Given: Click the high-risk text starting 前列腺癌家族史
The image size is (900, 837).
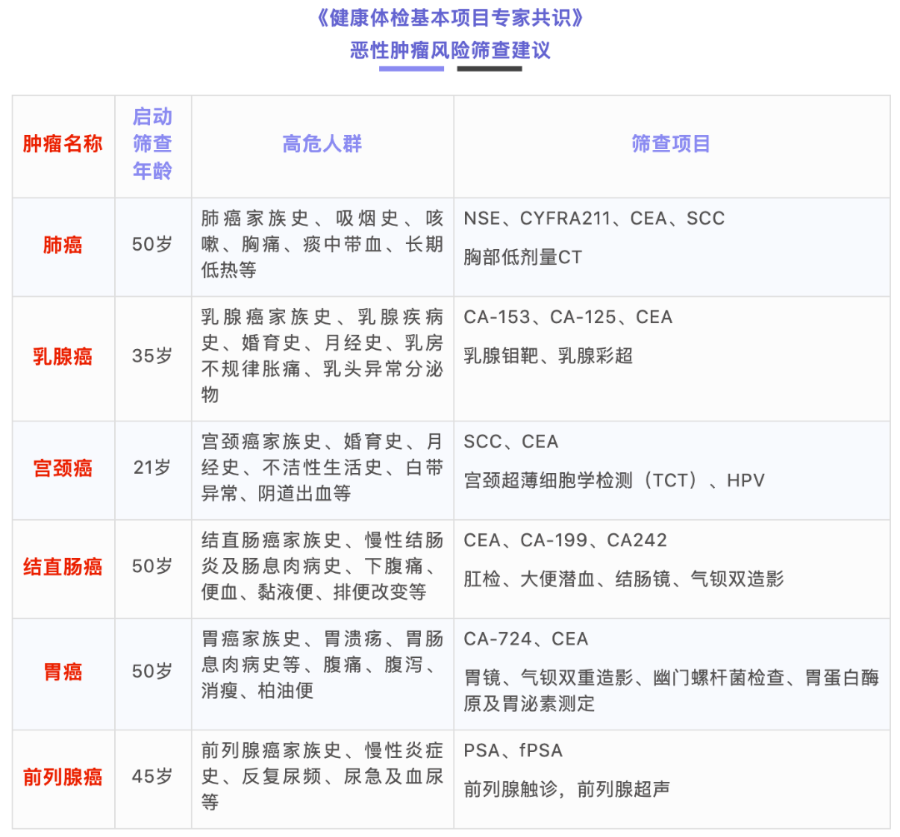Looking at the screenshot, I should [x=322, y=776].
